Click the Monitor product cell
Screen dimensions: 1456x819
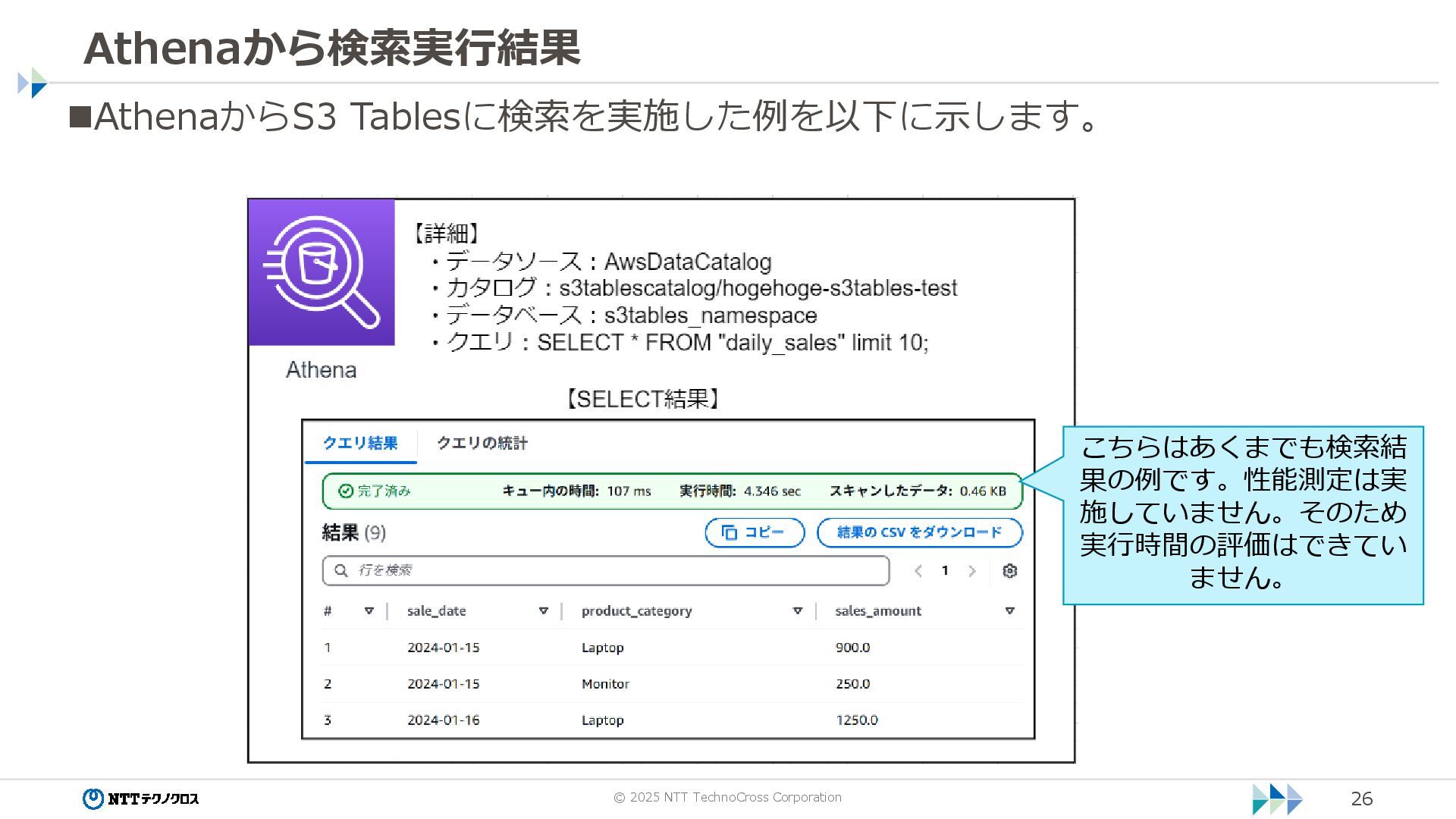coord(605,684)
